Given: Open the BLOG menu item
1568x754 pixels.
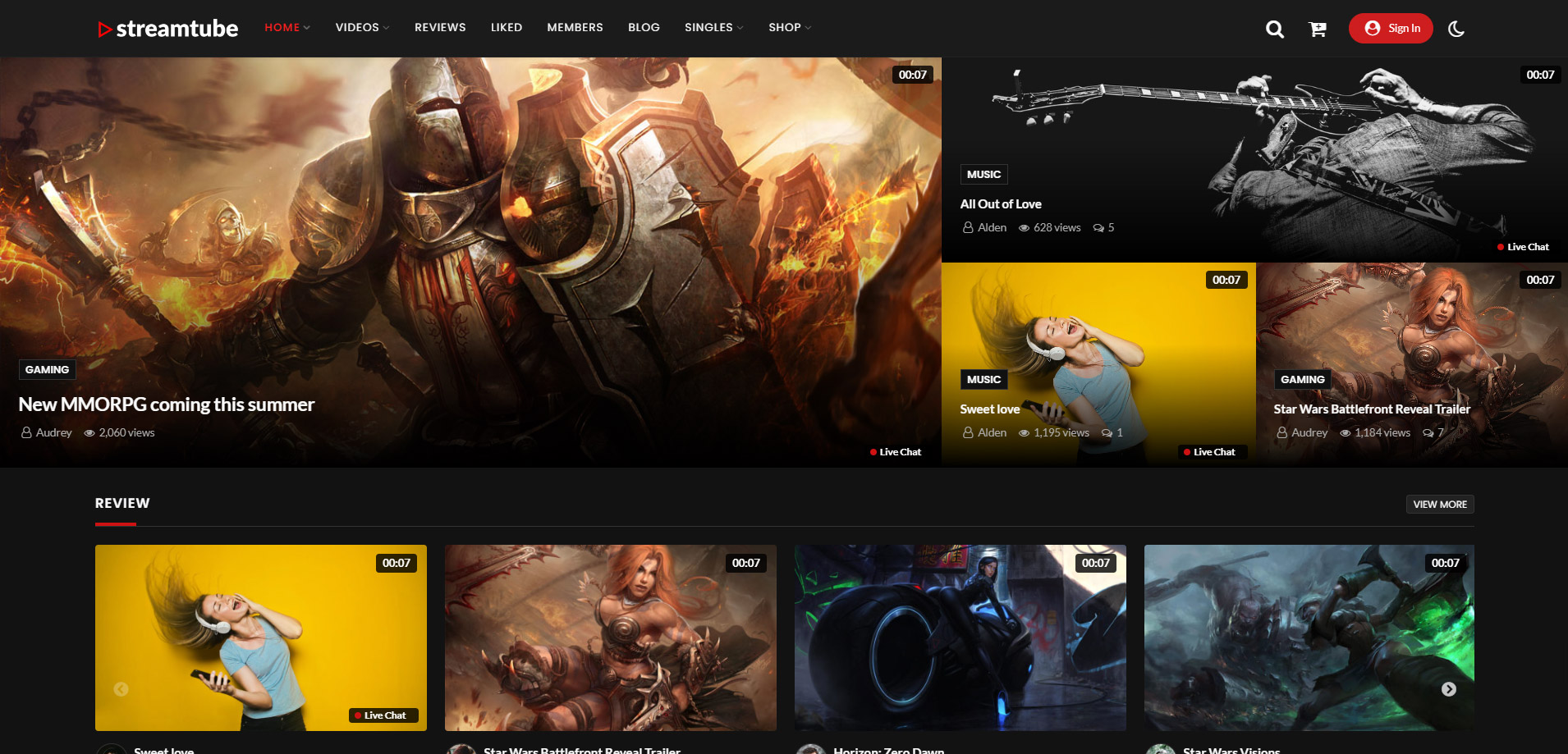Looking at the screenshot, I should (x=644, y=27).
